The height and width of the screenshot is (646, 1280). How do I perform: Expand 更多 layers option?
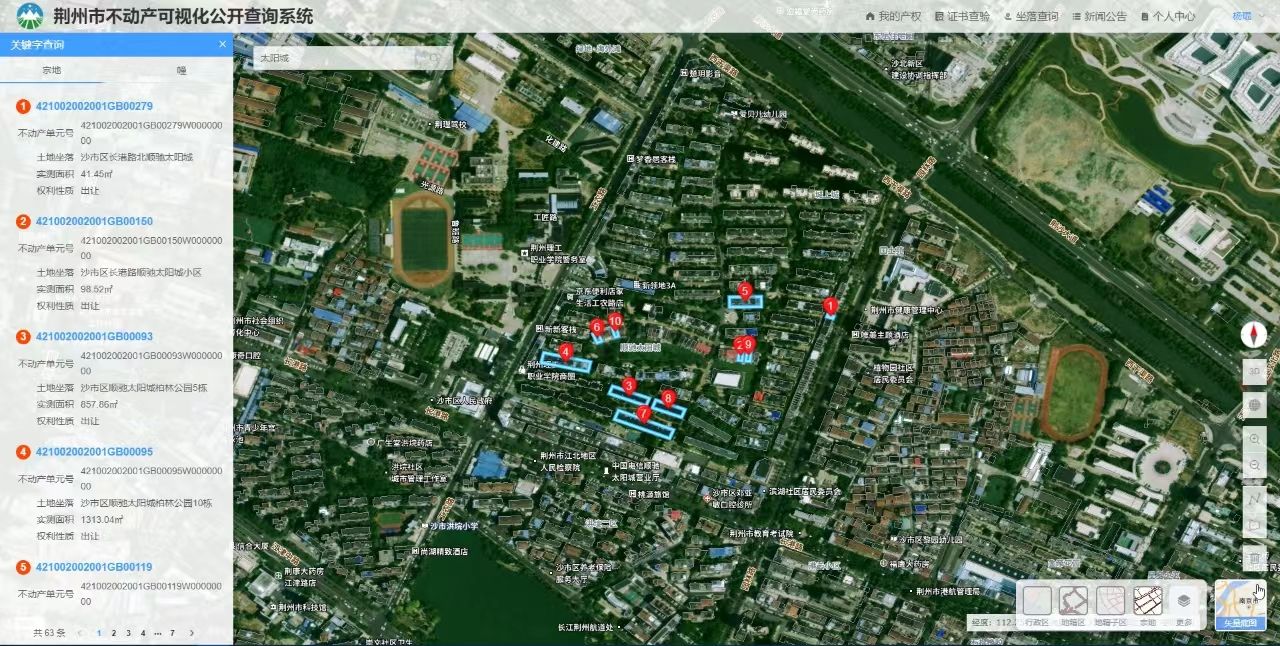(x=1183, y=602)
